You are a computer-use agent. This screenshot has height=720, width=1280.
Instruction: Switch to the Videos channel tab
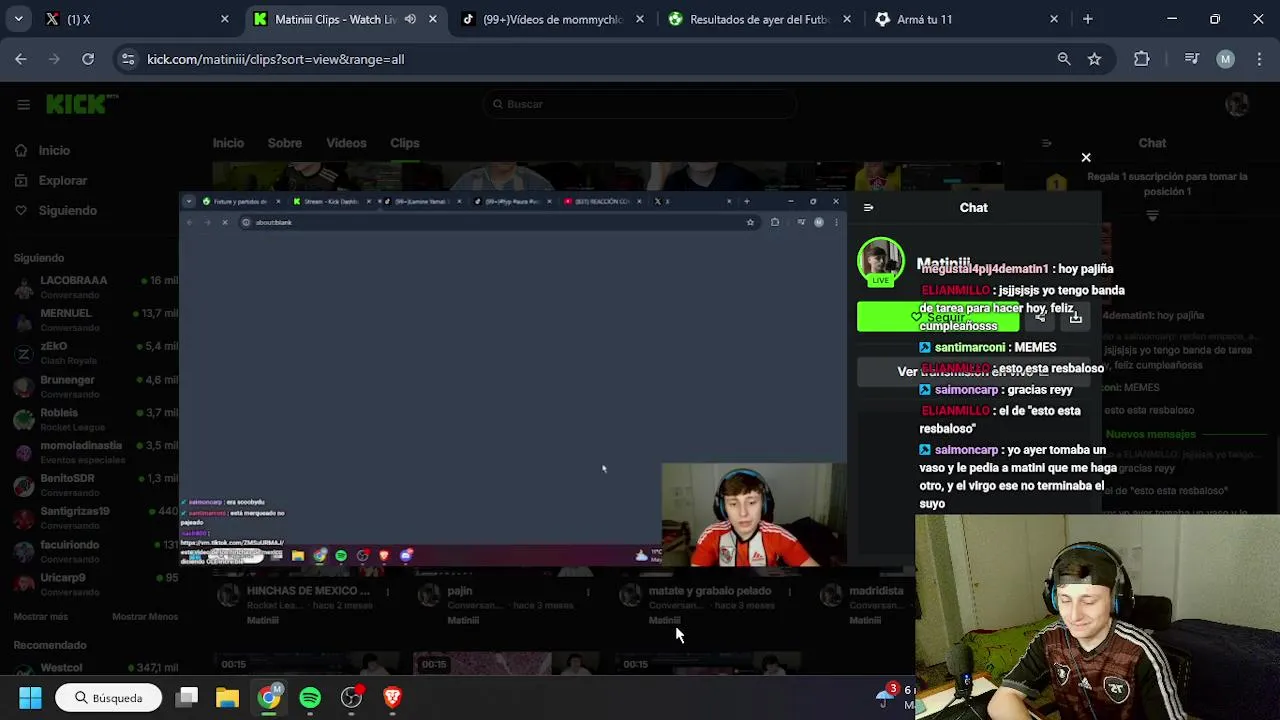[x=346, y=143]
